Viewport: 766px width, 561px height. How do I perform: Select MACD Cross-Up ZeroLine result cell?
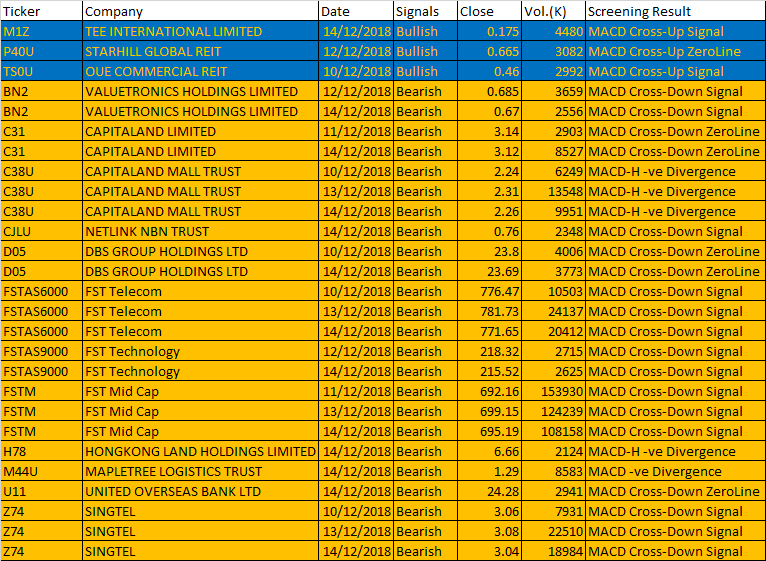coord(676,51)
